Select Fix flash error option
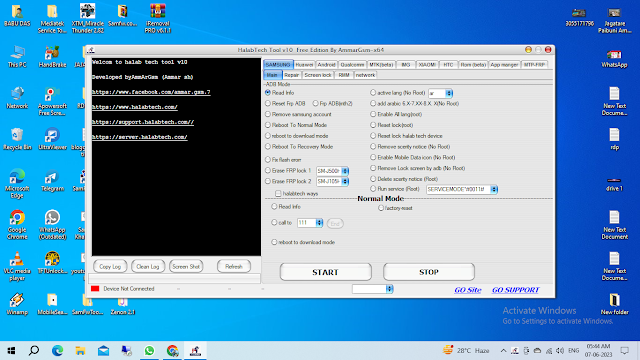 [268, 160]
